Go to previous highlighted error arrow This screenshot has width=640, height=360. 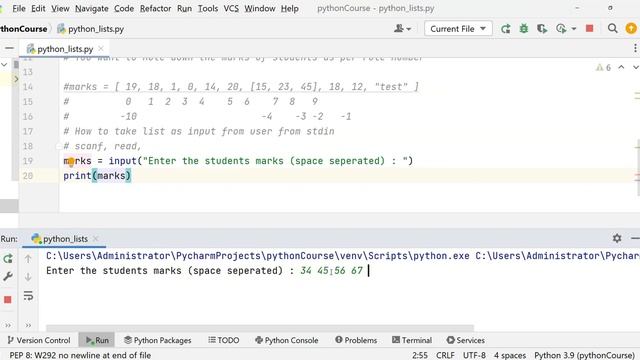point(621,67)
